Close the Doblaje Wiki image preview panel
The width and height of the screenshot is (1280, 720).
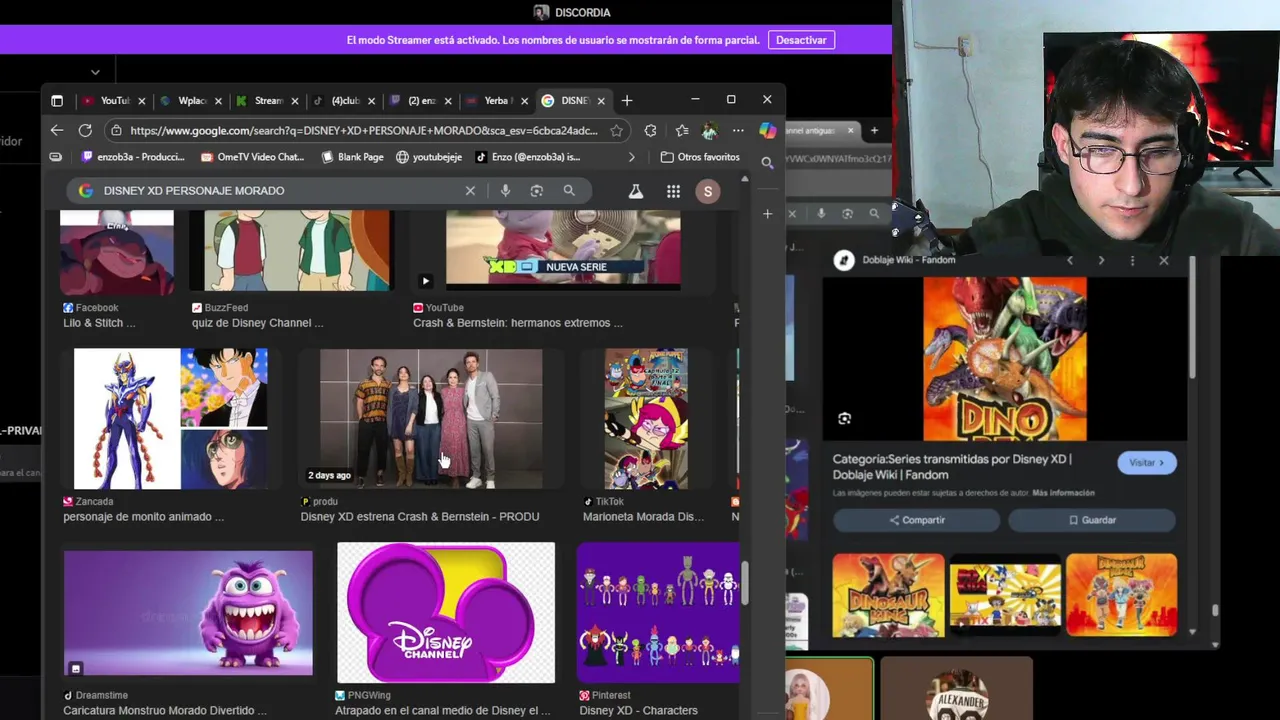[1164, 260]
